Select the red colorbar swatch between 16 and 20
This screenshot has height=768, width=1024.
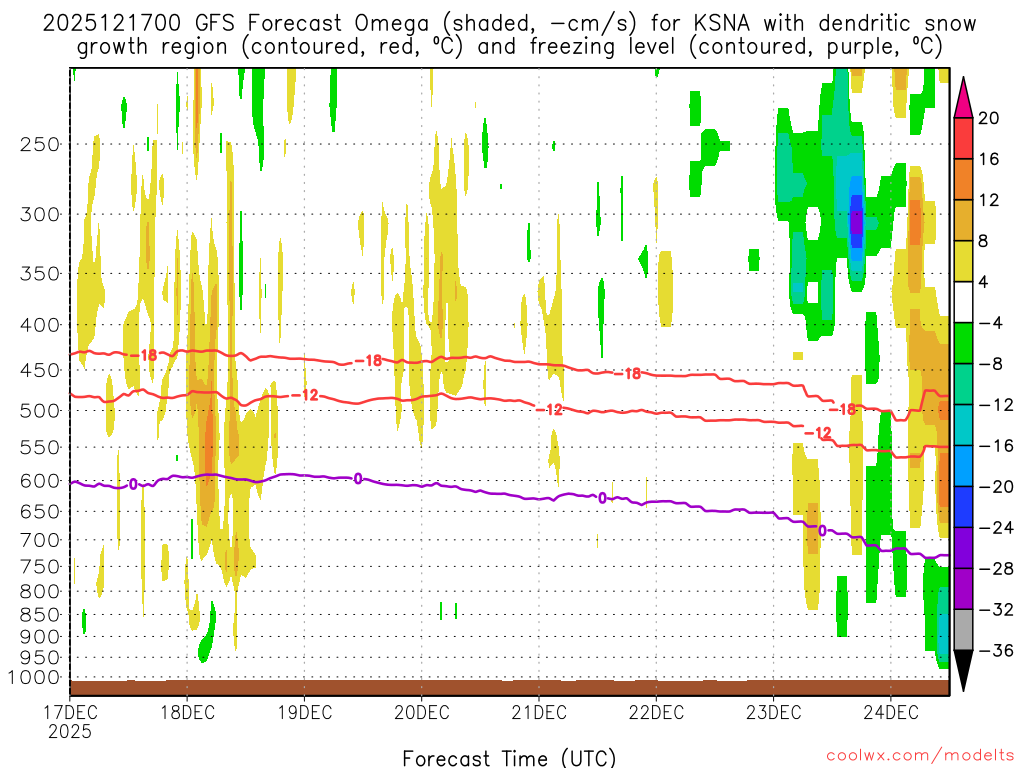tap(964, 138)
